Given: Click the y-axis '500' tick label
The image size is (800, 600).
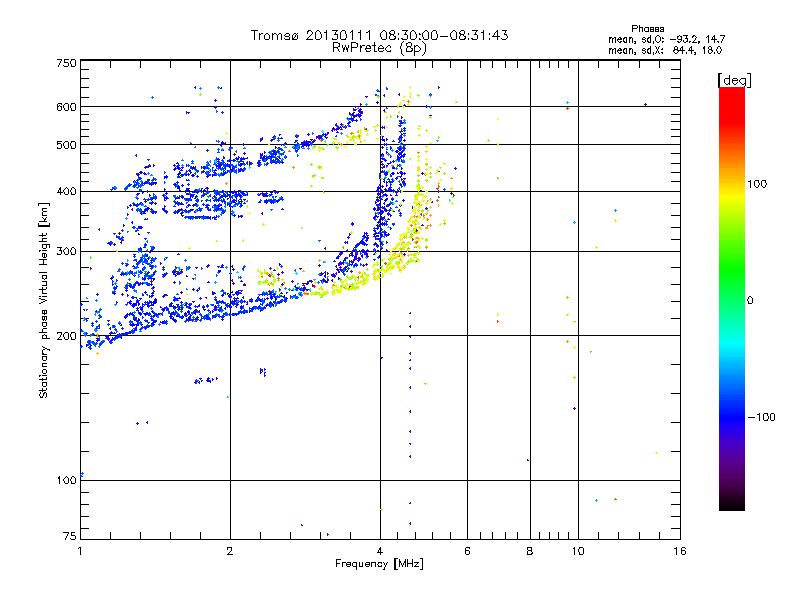Looking at the screenshot, I should (x=66, y=145).
